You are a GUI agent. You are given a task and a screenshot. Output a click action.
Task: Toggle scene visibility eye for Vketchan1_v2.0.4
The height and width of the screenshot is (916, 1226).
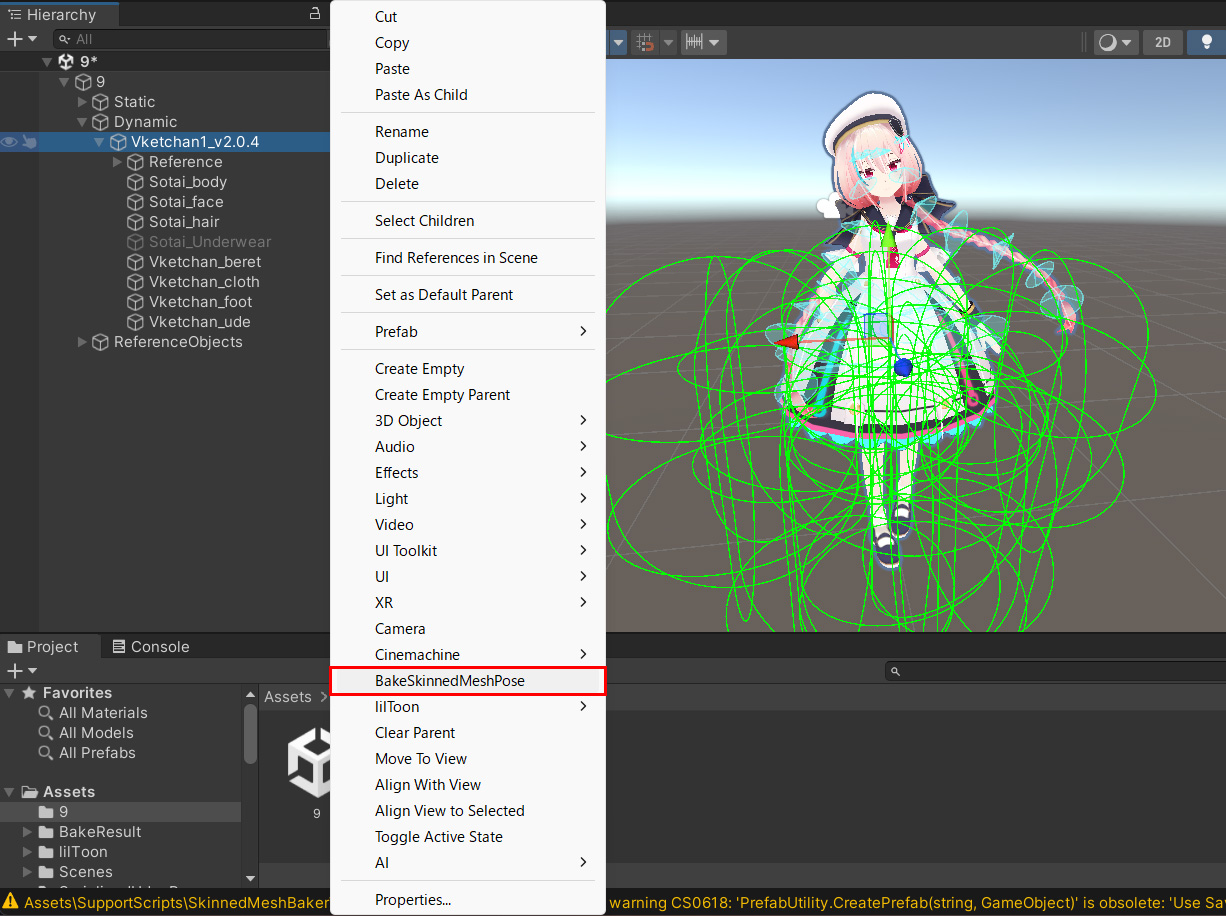(9, 142)
